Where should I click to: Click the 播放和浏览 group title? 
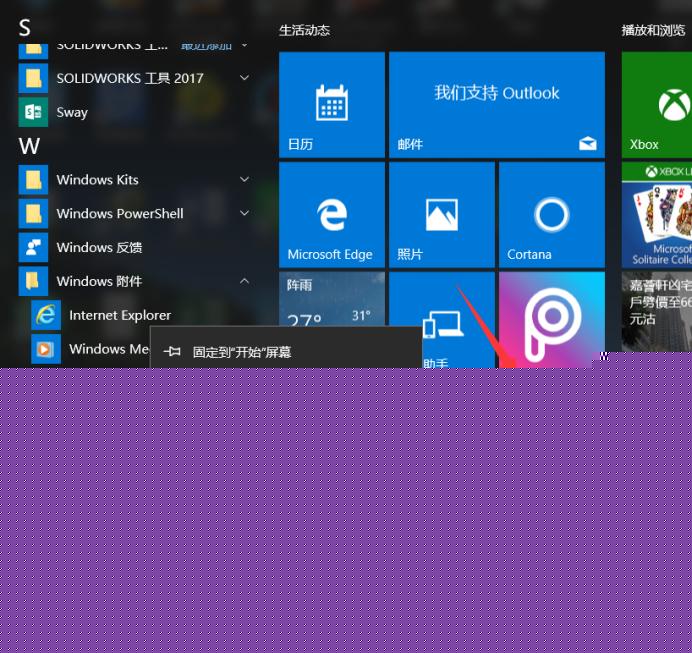[654, 30]
